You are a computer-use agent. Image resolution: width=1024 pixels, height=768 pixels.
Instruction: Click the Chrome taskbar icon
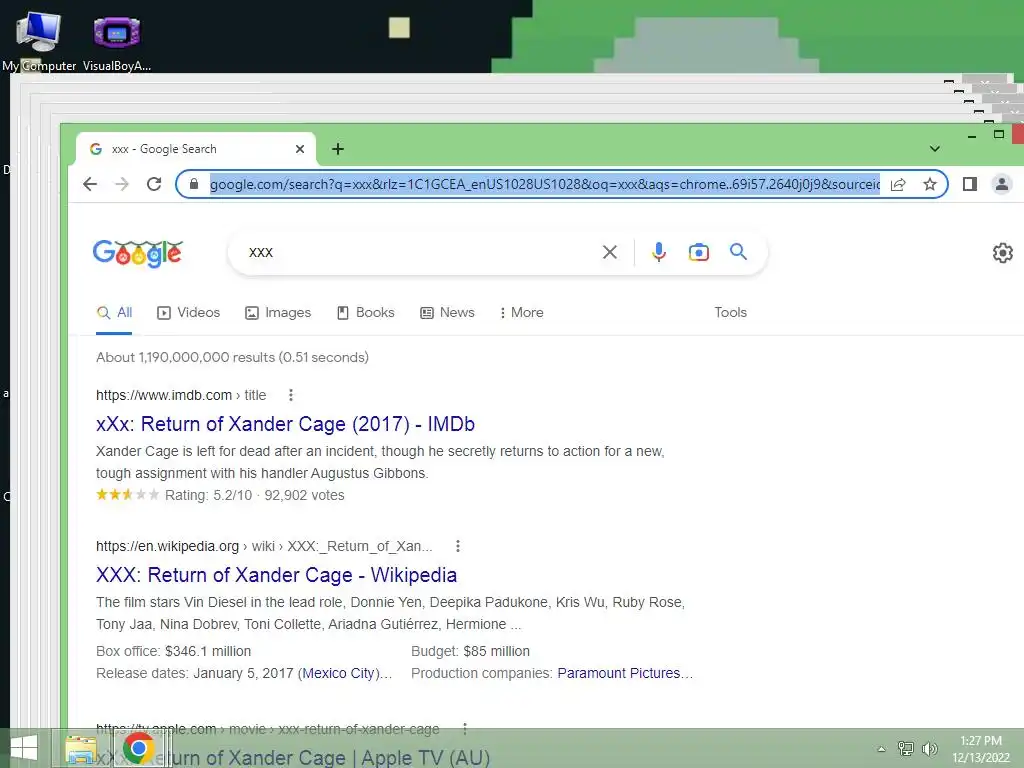[138, 748]
